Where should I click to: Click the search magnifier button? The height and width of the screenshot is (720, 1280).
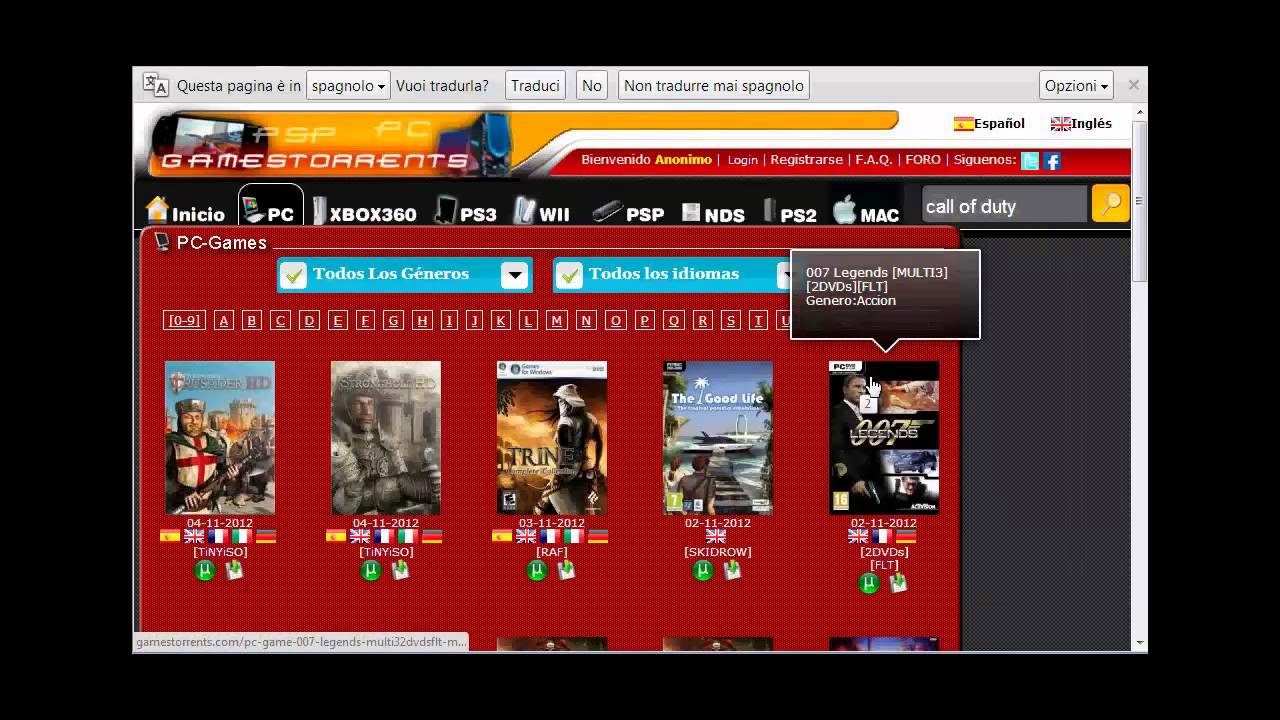[x=1110, y=203]
